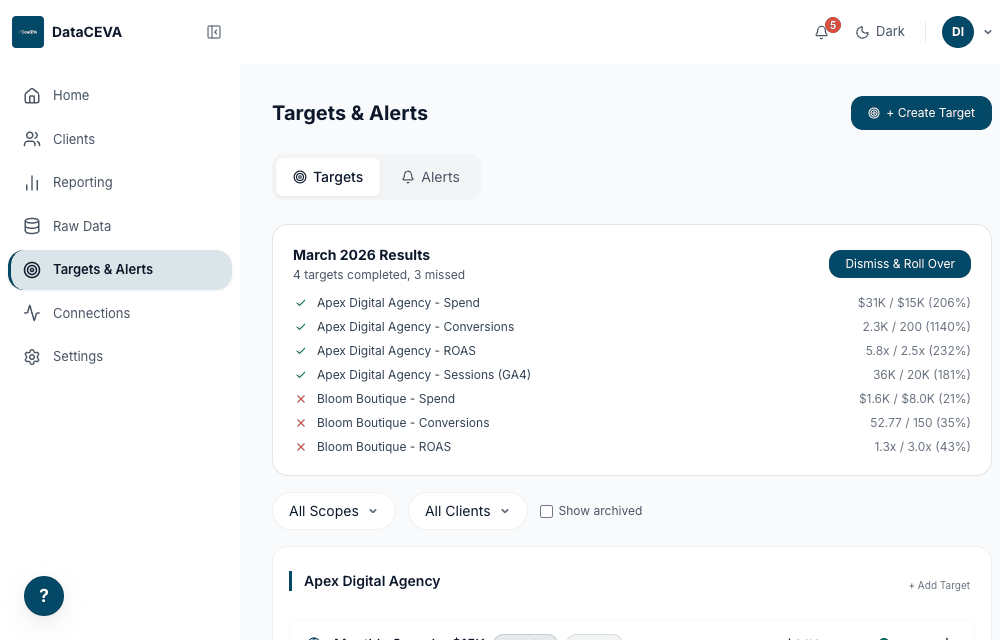Click the checkmark icon beside Apex Spend
The image size is (1000, 640).
301,303
